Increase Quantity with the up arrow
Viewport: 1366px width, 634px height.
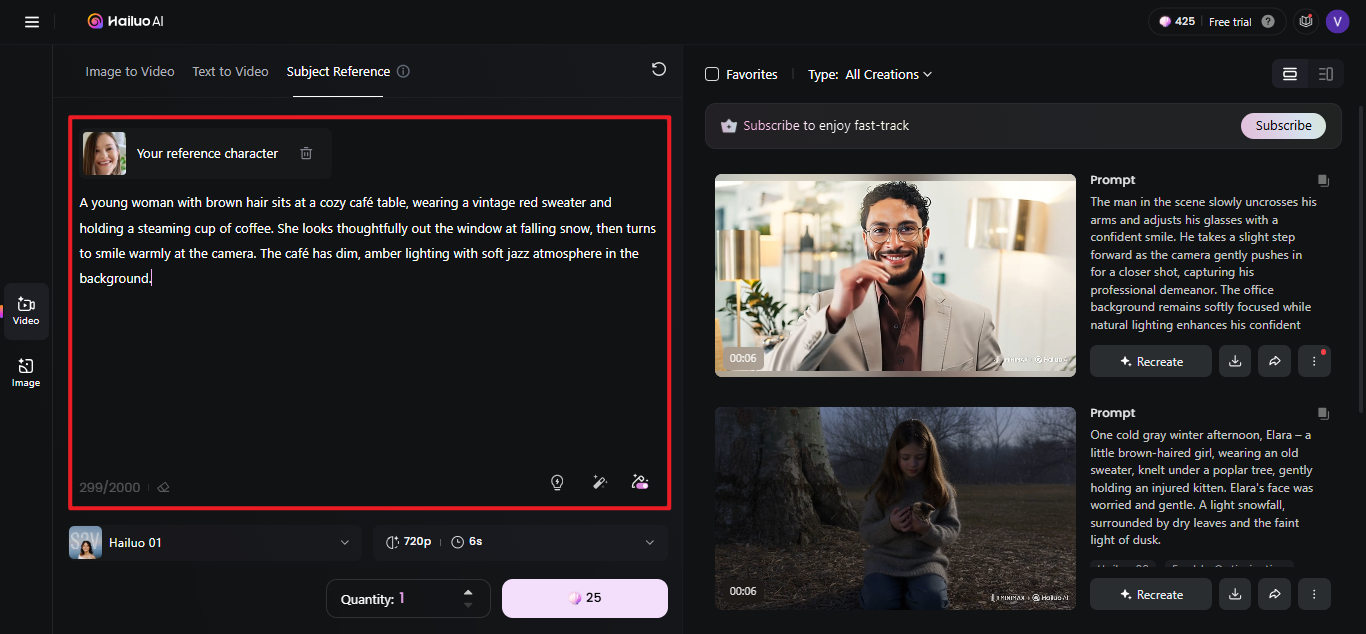point(468,592)
